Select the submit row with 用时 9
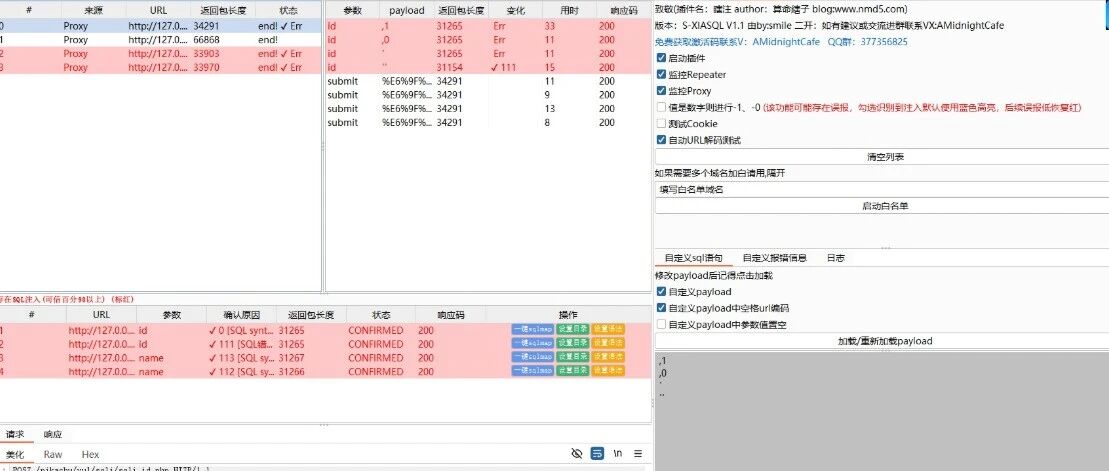Viewport: 1109px width, 471px height. [487, 95]
